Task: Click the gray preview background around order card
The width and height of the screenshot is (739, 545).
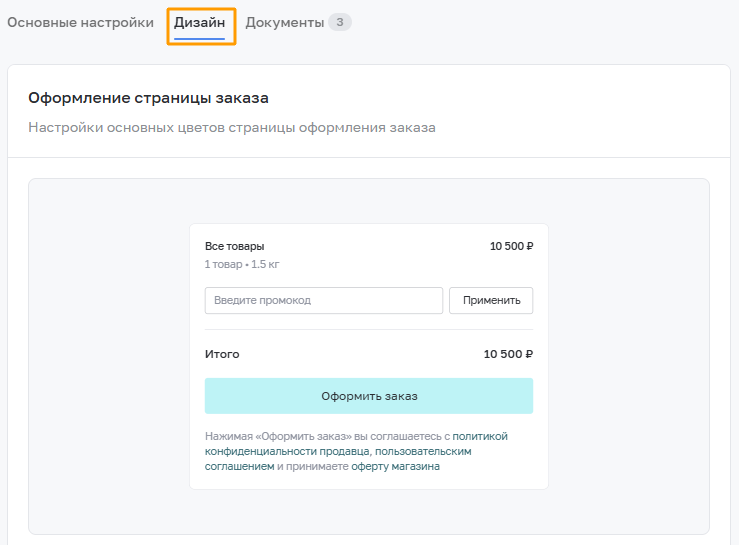Action: pos(108,356)
